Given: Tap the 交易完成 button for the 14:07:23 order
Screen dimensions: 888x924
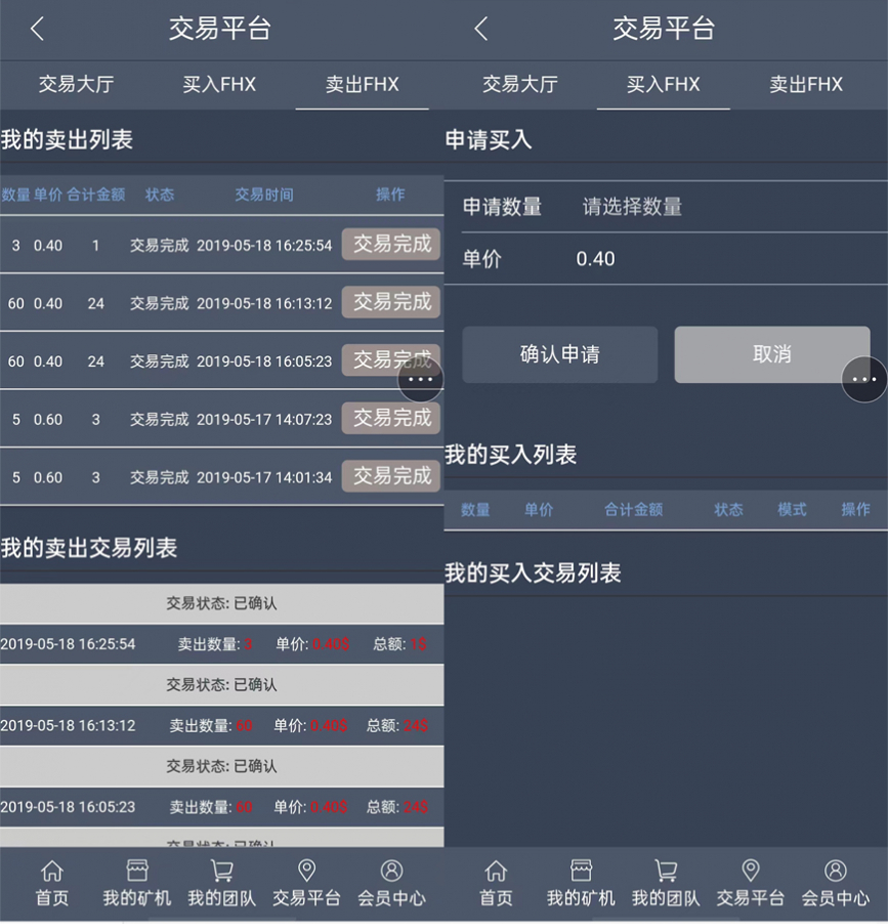Looking at the screenshot, I should [391, 418].
